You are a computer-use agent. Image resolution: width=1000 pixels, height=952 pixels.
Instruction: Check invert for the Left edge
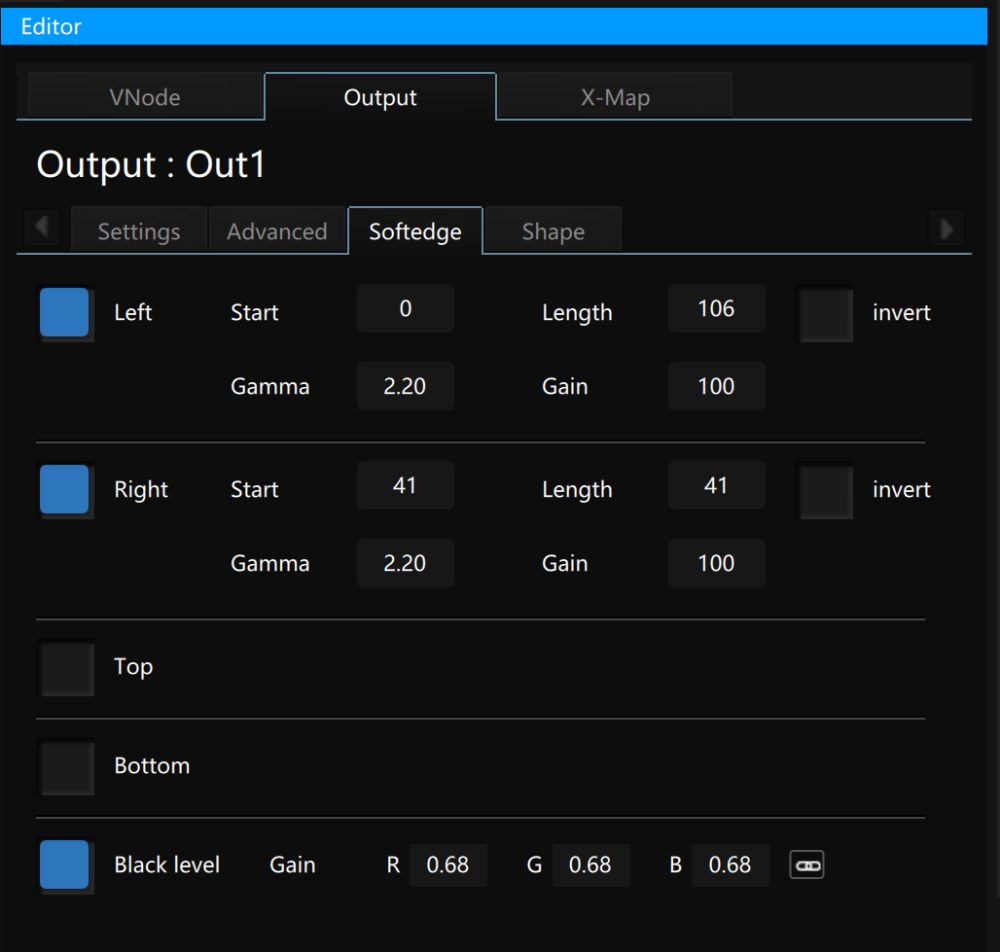click(x=826, y=314)
